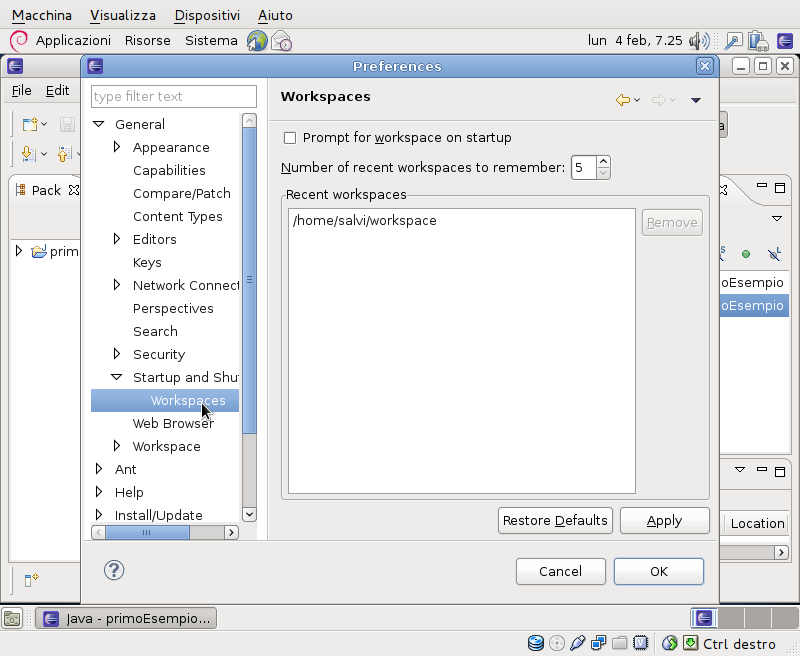
Task: Open the Sistema panel menu
Action: (211, 41)
